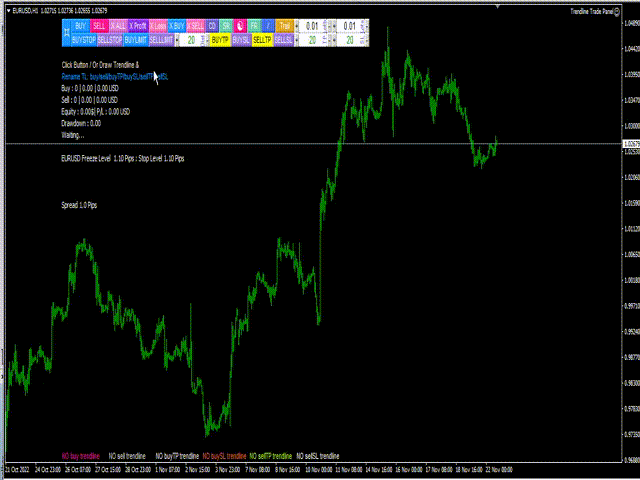Click the second 0.01 lot size field

tap(350, 26)
